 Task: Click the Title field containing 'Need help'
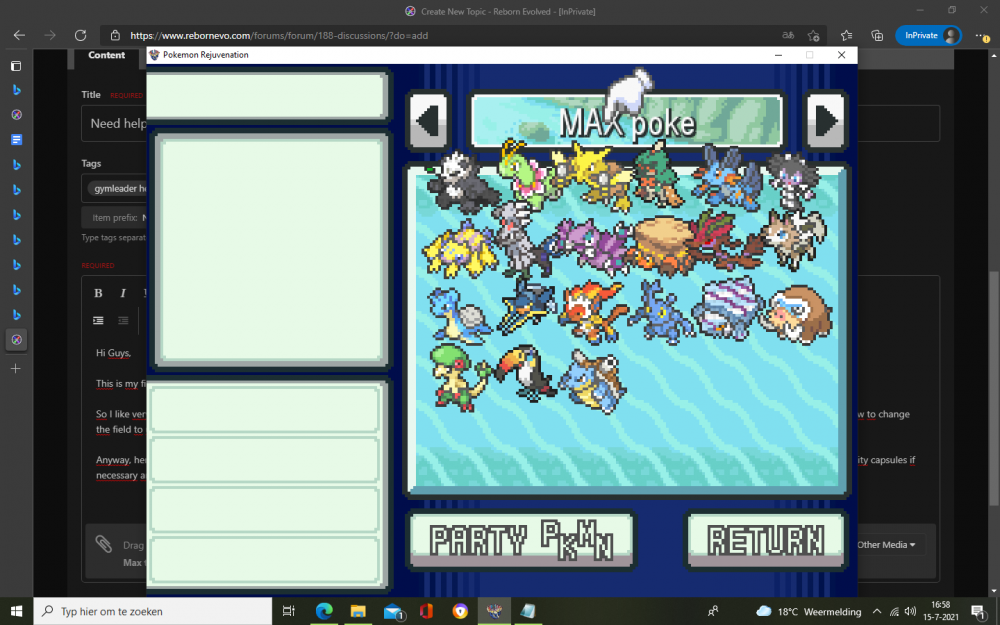click(510, 123)
